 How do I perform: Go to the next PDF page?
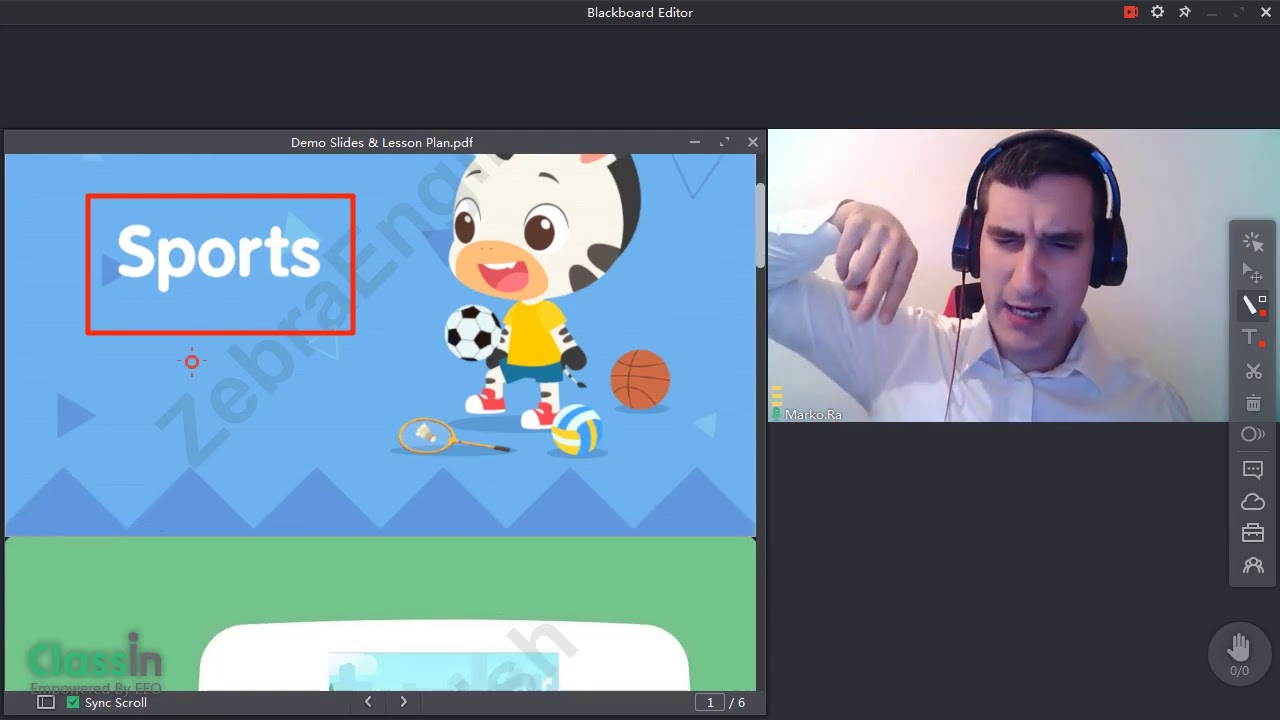(403, 702)
